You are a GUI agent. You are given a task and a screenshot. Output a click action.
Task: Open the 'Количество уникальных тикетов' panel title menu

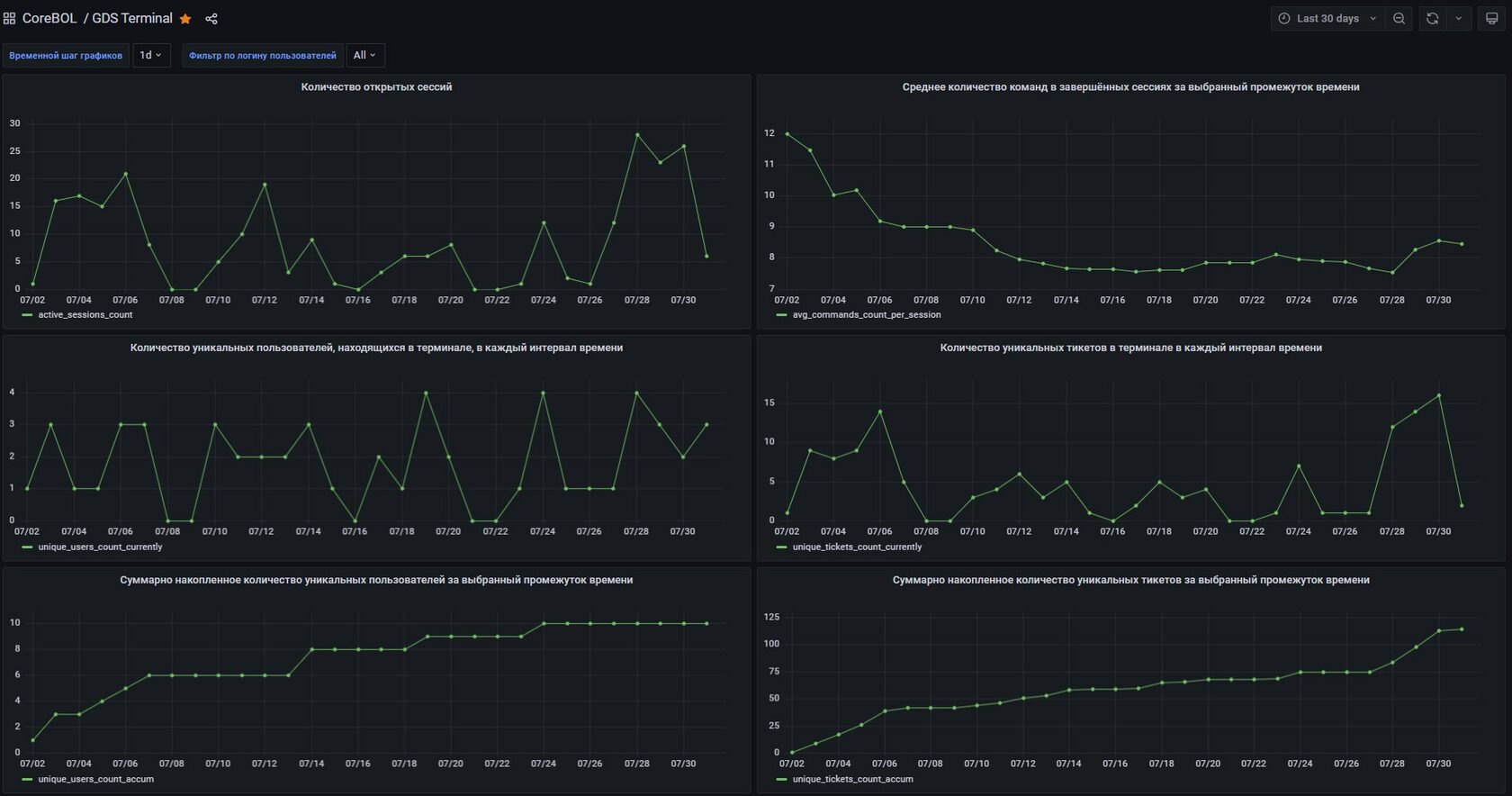(x=1130, y=348)
